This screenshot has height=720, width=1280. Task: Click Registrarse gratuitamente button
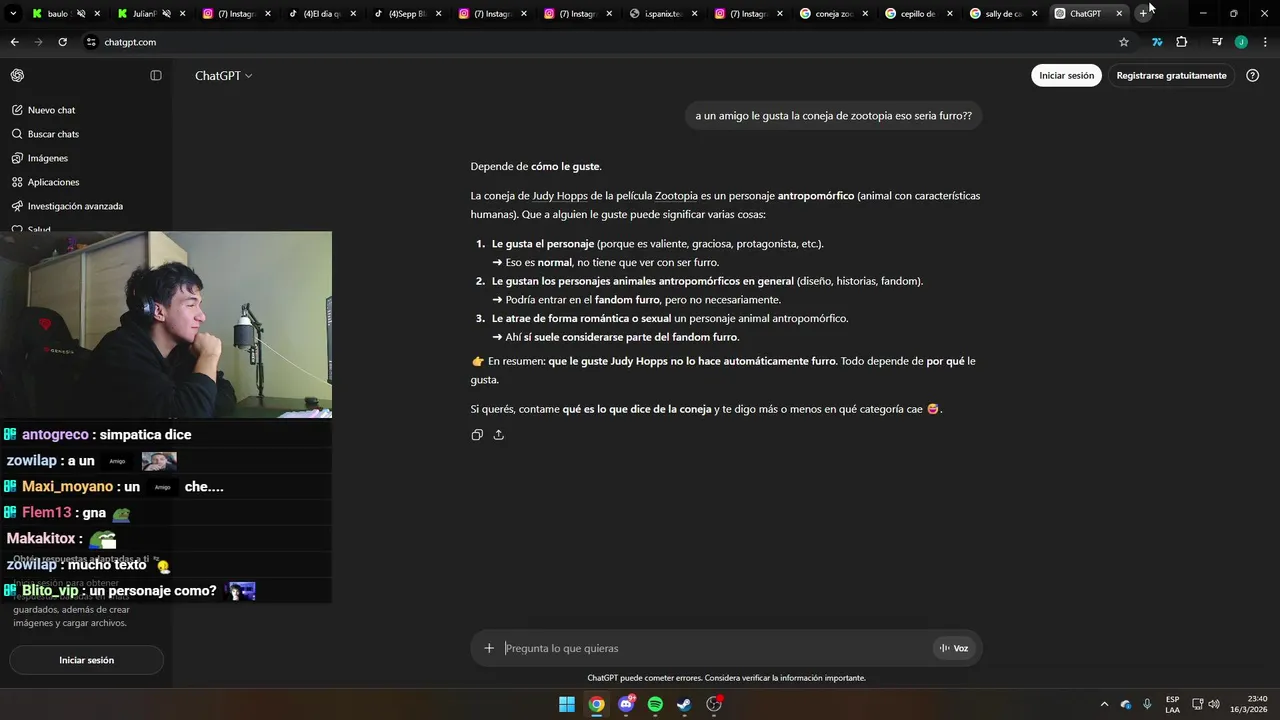1171,75
